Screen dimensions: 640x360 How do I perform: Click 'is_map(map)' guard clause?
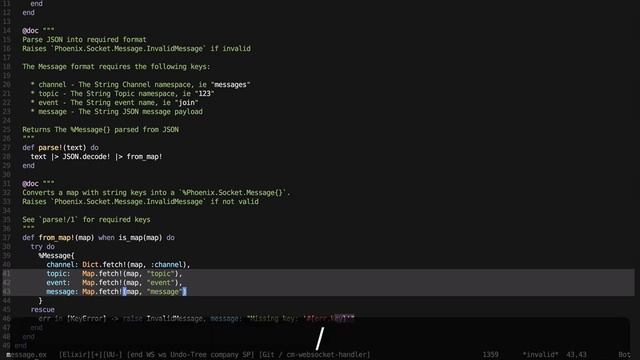point(140,238)
